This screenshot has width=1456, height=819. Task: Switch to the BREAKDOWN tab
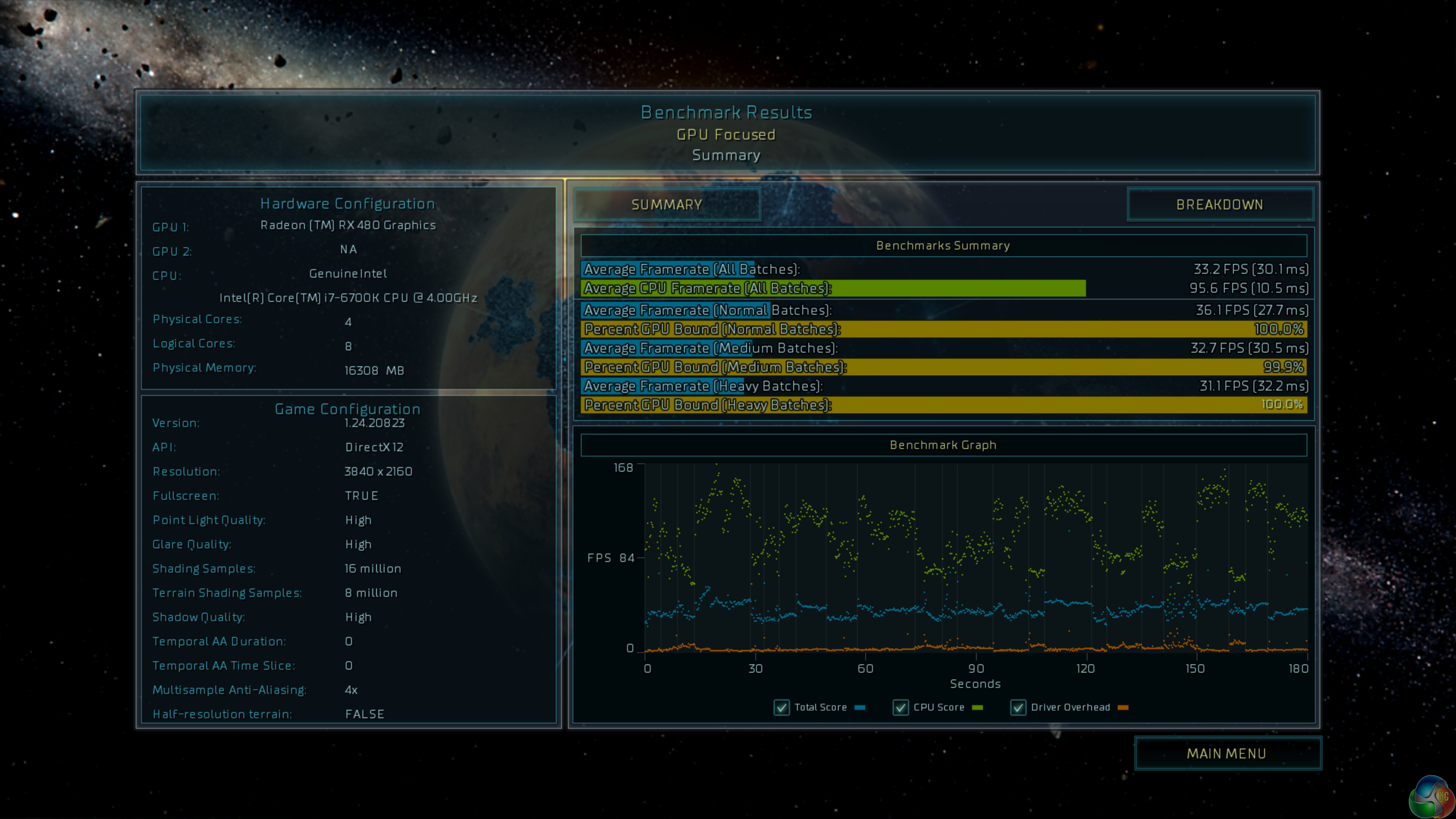point(1220,205)
